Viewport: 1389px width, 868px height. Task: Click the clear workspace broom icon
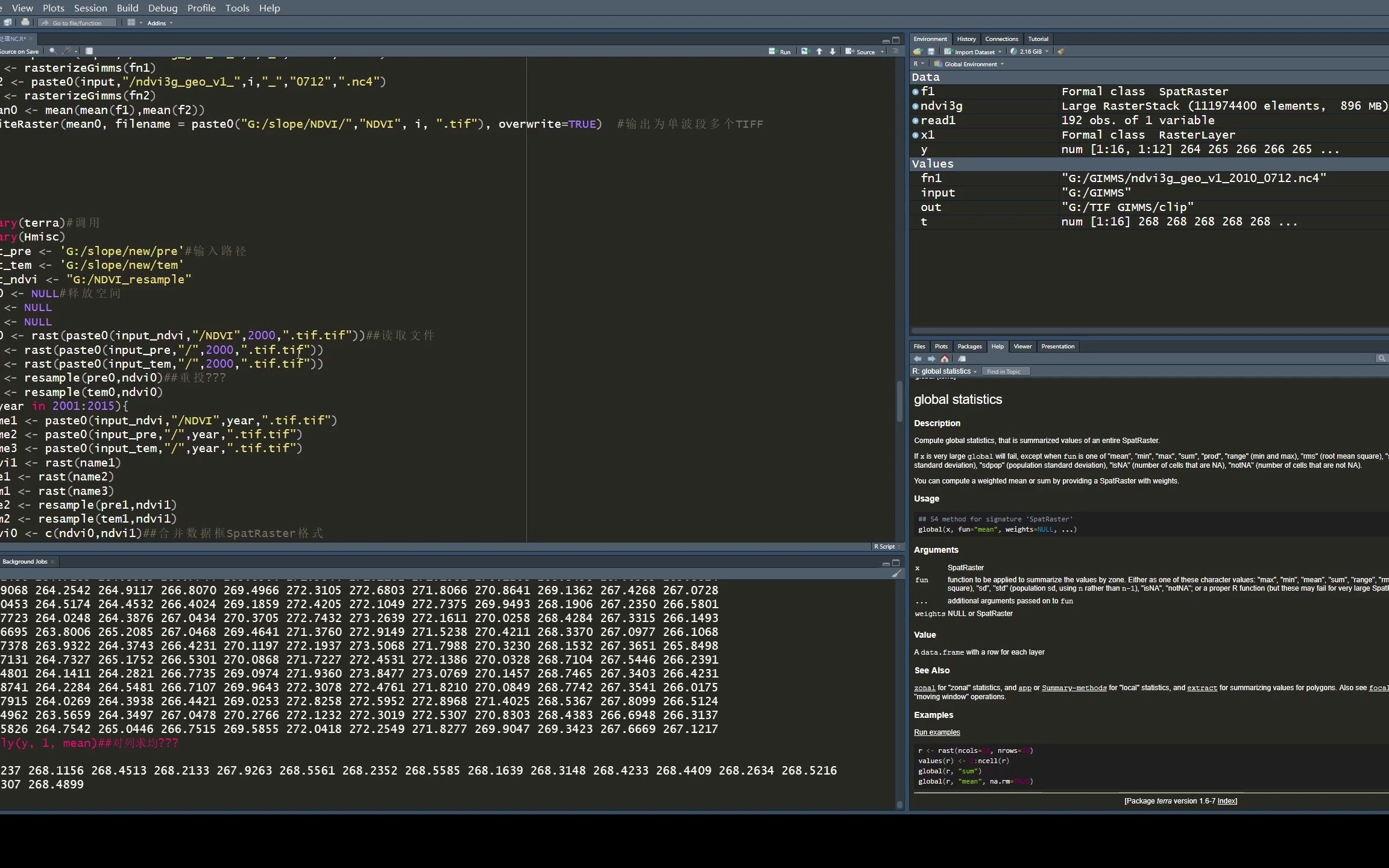point(1061,52)
